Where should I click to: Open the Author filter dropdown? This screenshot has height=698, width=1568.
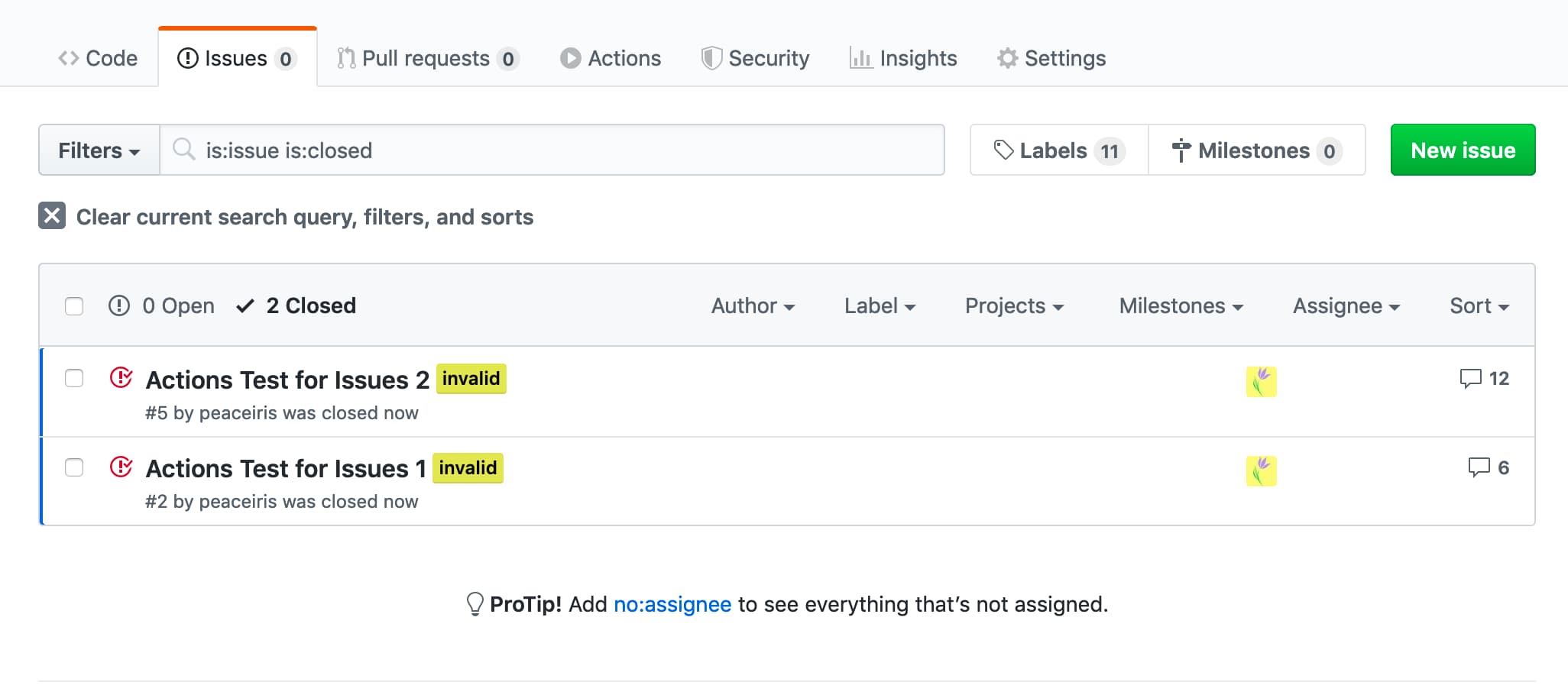pyautogui.click(x=753, y=305)
